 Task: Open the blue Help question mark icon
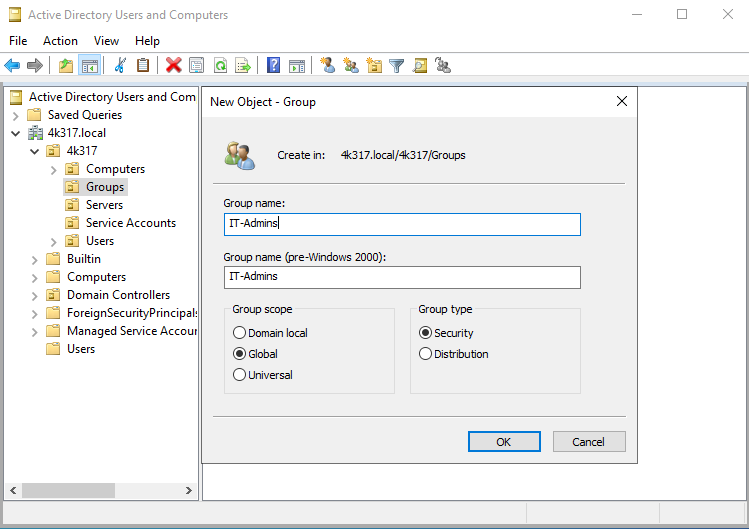click(x=274, y=65)
